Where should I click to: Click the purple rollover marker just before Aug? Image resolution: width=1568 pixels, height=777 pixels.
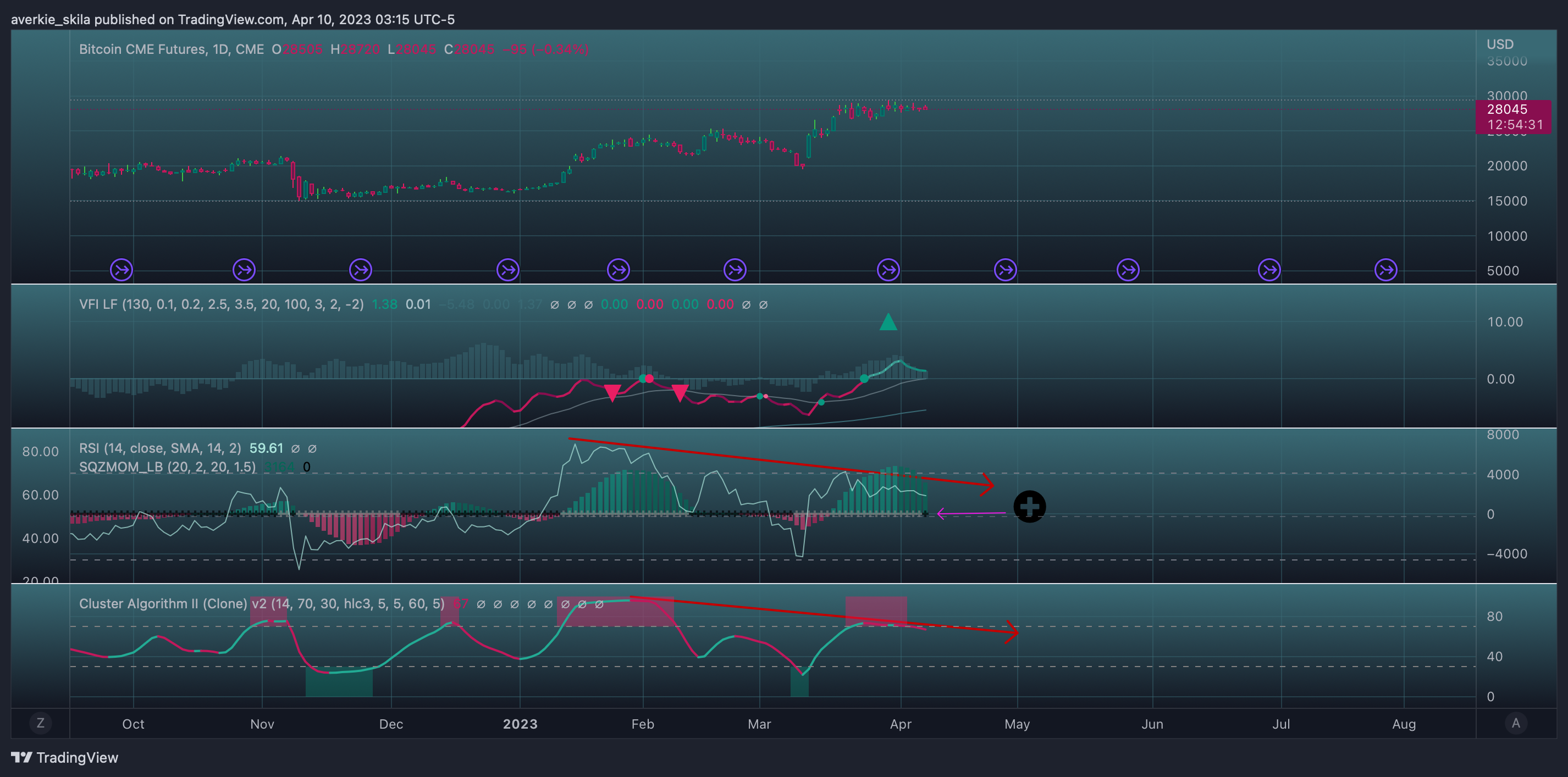(x=1386, y=270)
